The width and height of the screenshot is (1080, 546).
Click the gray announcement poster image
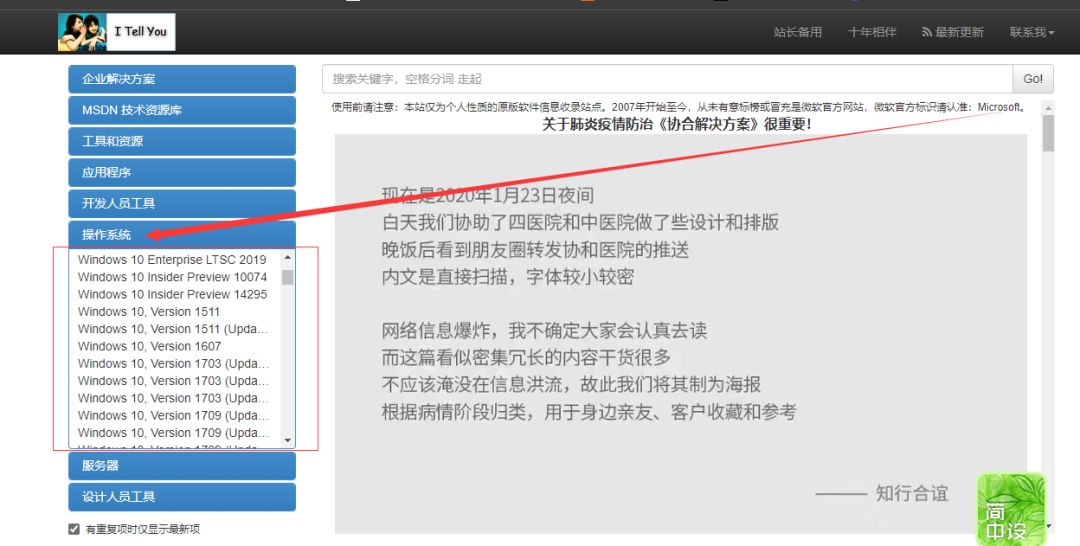(681, 333)
